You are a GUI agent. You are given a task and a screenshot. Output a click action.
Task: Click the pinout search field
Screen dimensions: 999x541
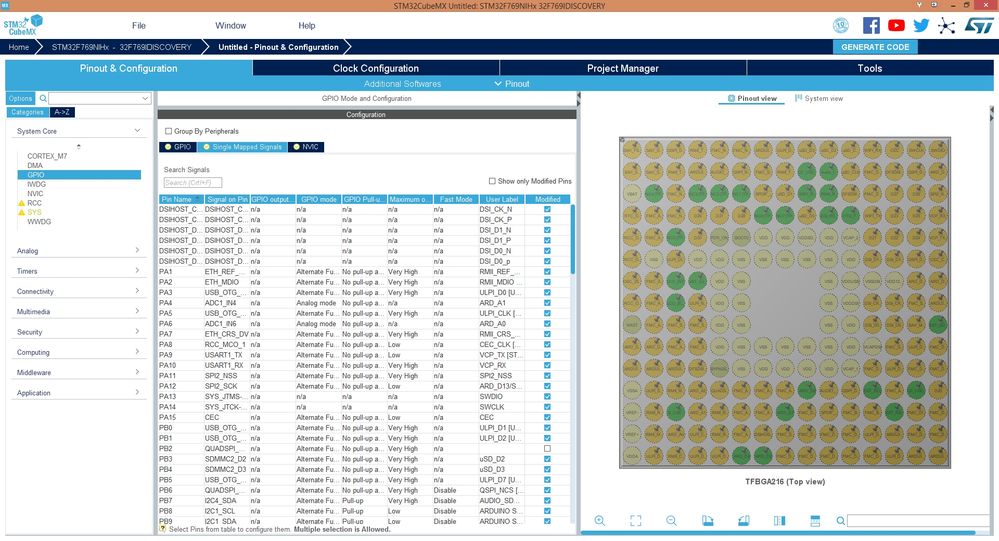[x=919, y=521]
